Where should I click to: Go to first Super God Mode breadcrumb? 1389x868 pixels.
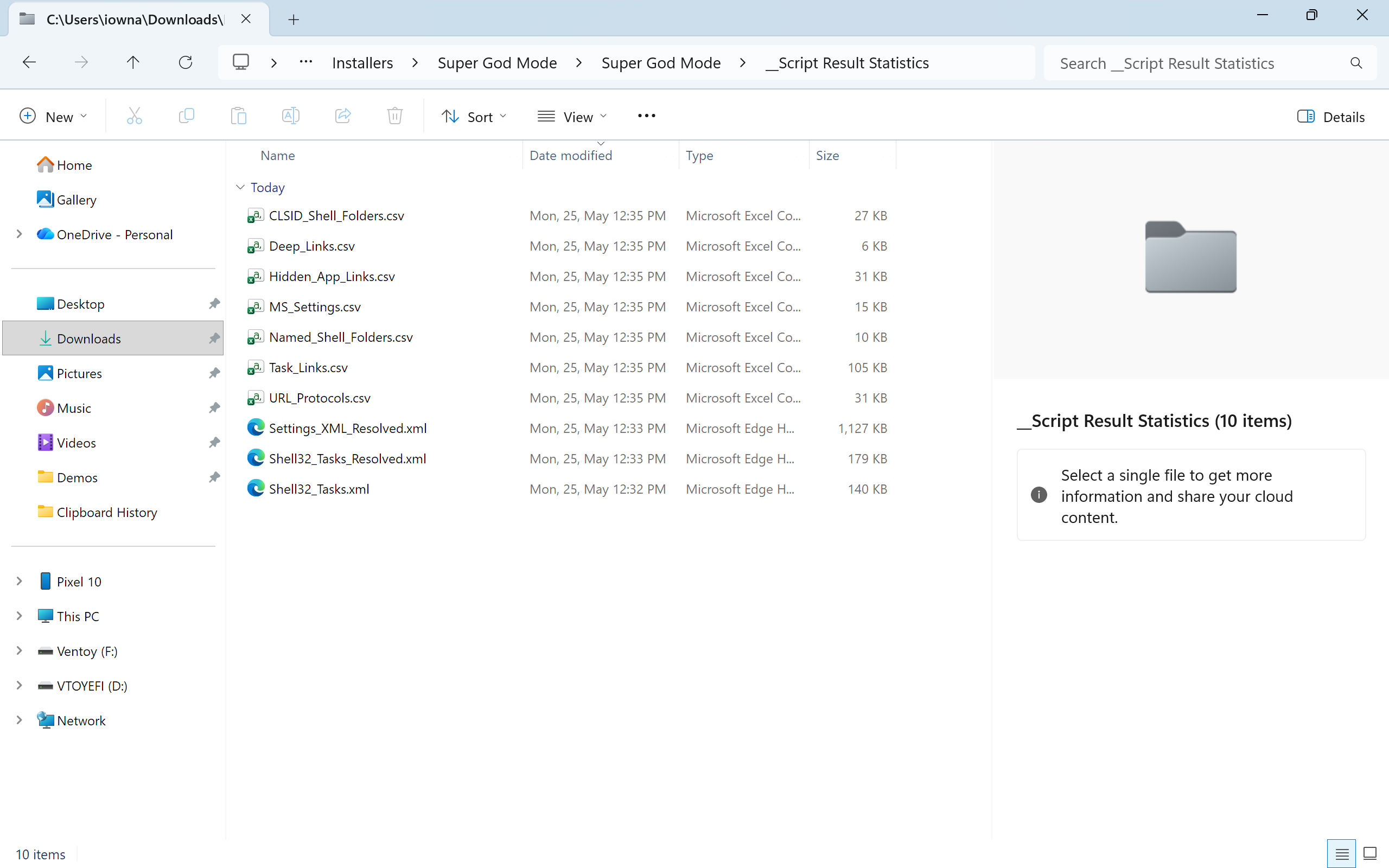click(x=497, y=62)
